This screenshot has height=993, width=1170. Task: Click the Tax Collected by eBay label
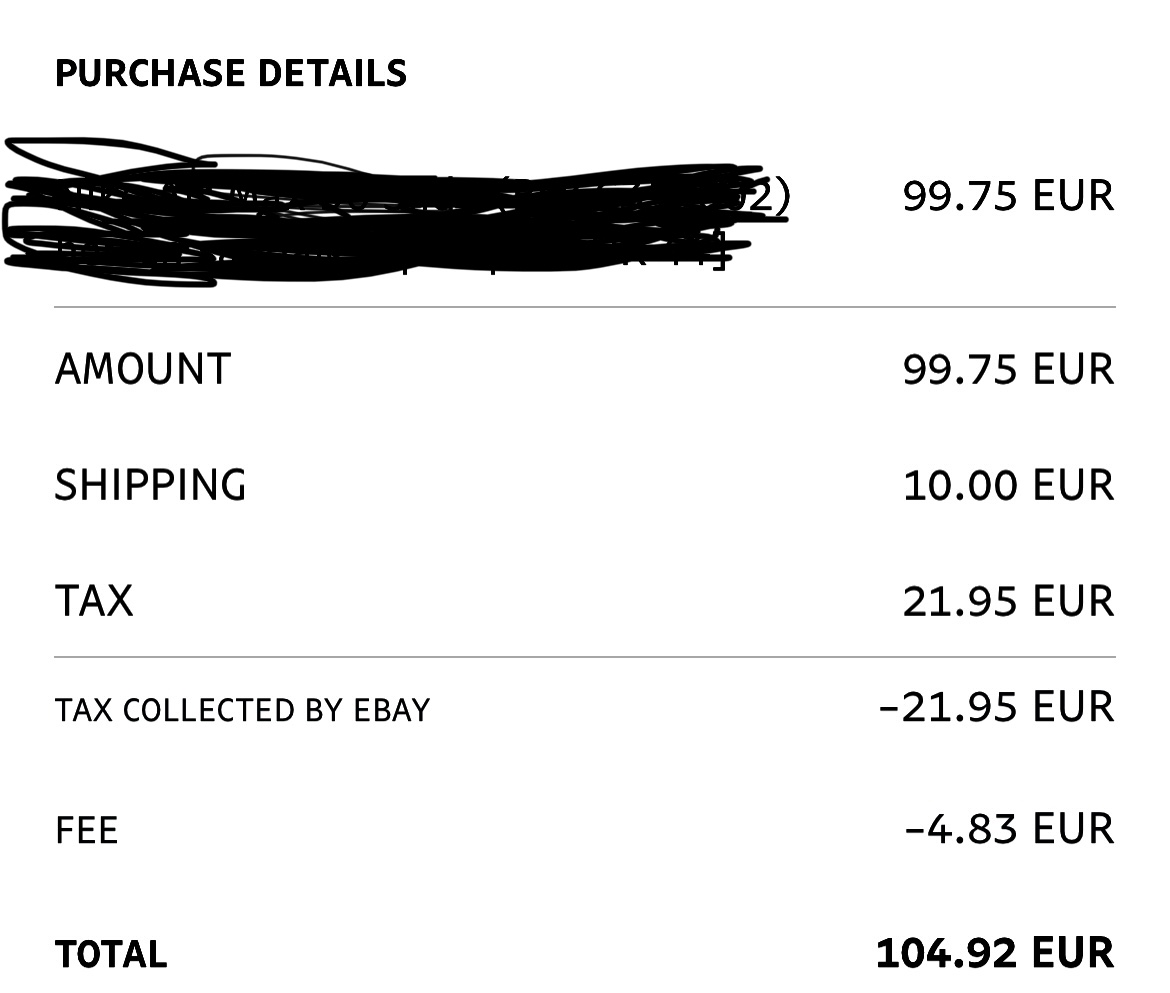[x=243, y=710]
